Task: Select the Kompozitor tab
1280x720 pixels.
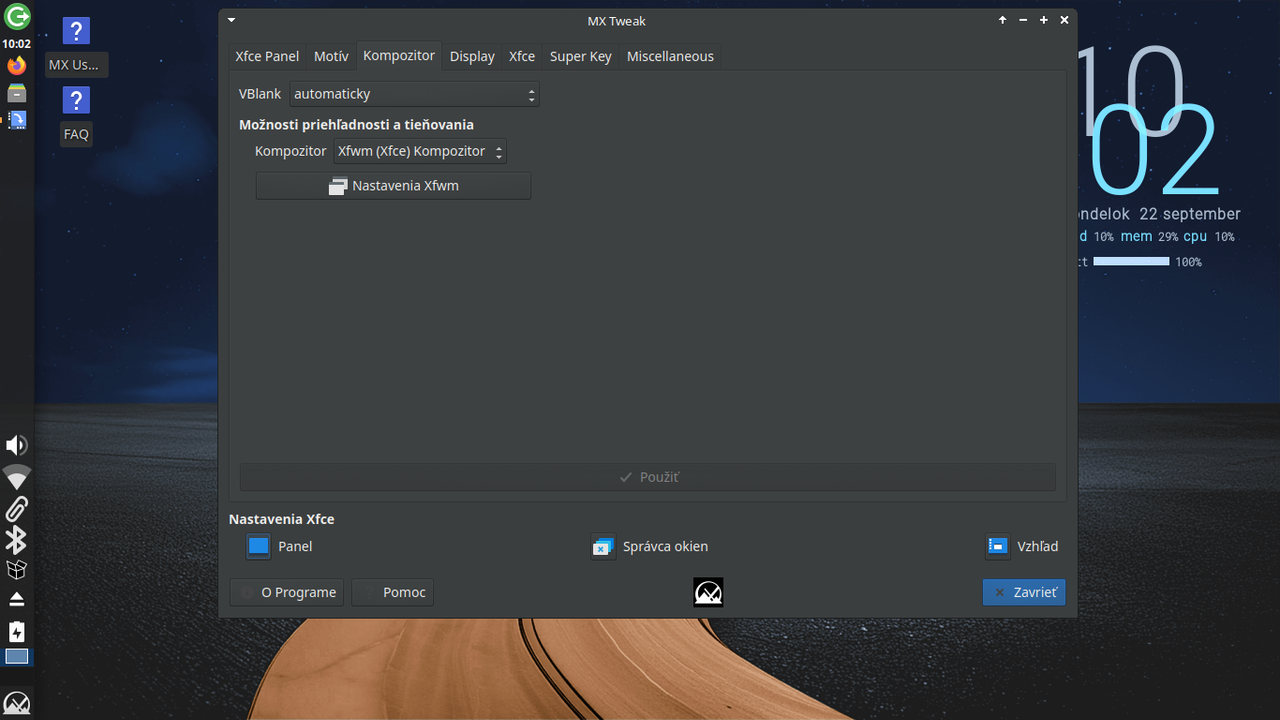Action: tap(399, 56)
